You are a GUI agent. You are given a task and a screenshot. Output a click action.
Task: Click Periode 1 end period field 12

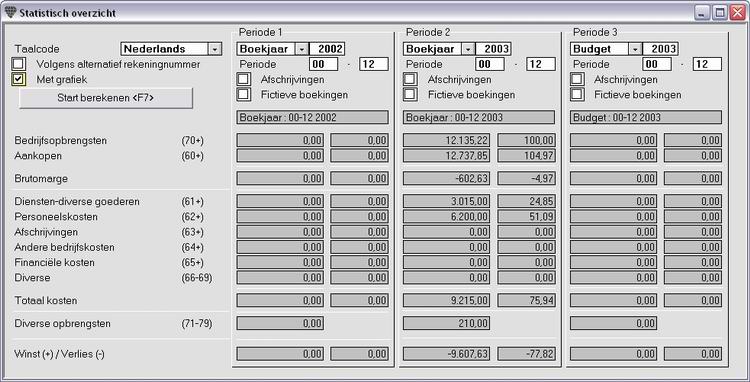point(374,64)
